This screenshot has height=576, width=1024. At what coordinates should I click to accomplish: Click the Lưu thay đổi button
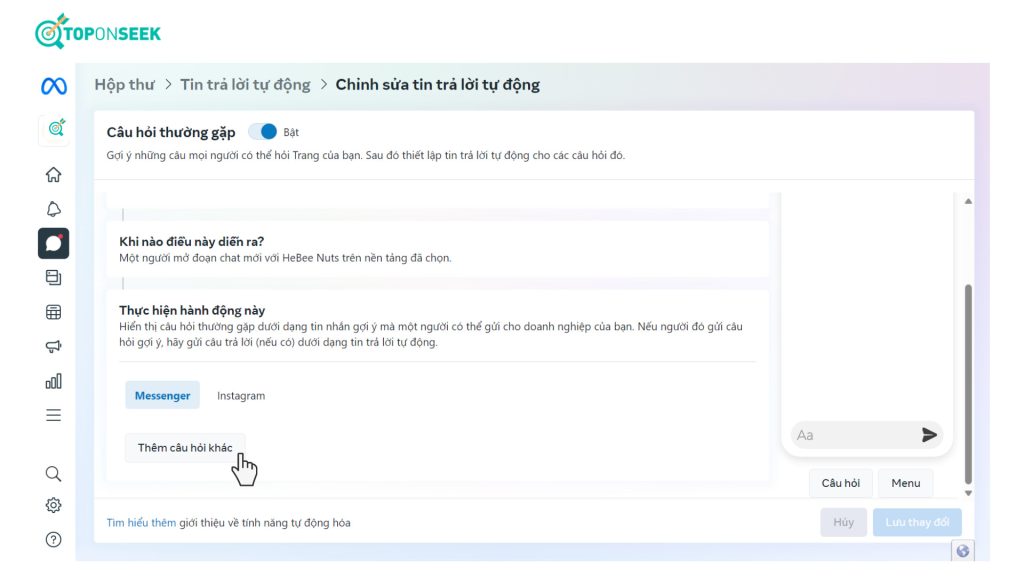coord(916,522)
